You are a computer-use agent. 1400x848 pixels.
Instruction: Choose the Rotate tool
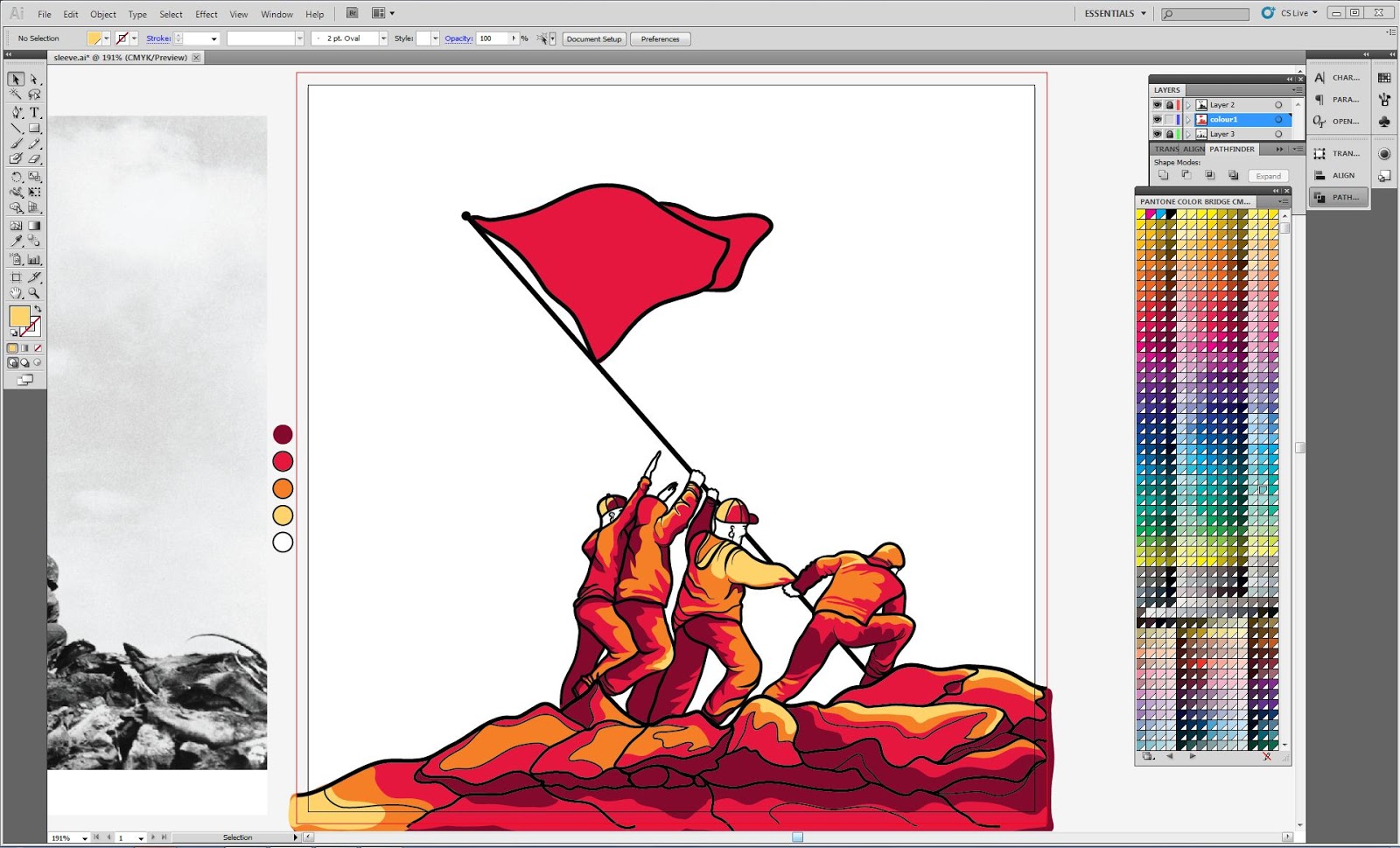[x=16, y=177]
